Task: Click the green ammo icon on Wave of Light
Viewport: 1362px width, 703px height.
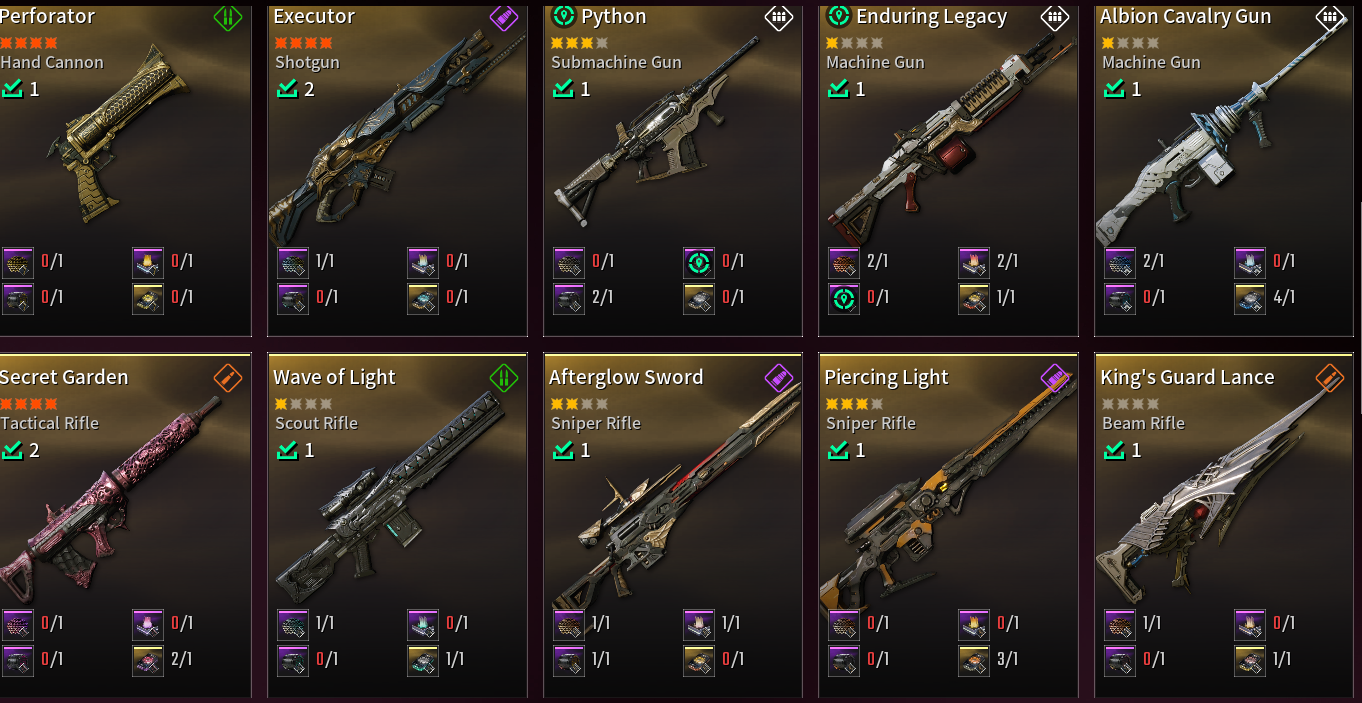Action: point(503,378)
